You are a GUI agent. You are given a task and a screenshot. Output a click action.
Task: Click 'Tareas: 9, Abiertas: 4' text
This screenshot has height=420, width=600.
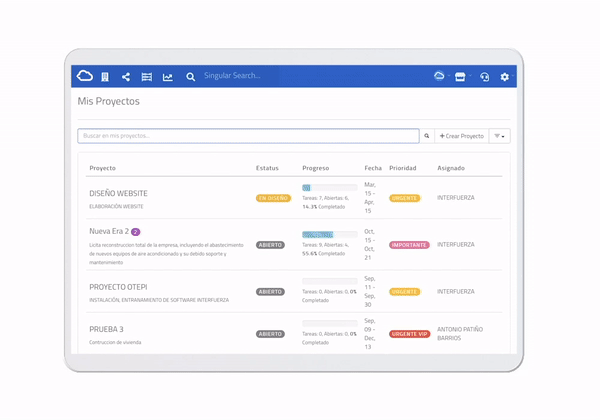tap(325, 245)
